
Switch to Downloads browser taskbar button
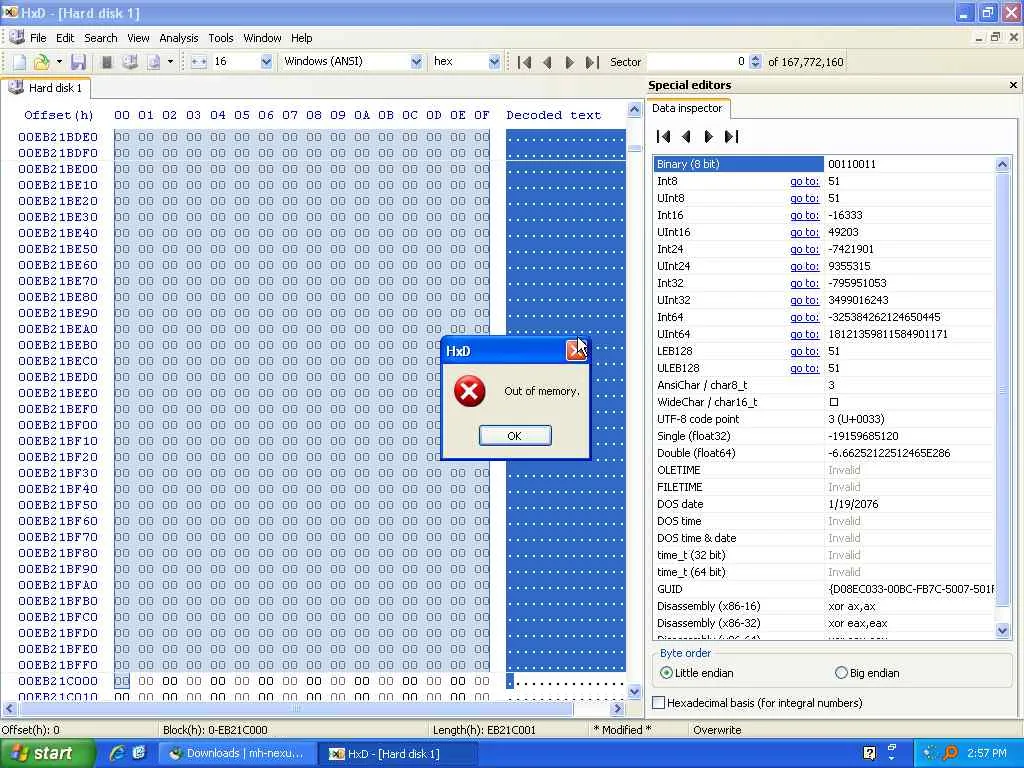click(x=237, y=754)
